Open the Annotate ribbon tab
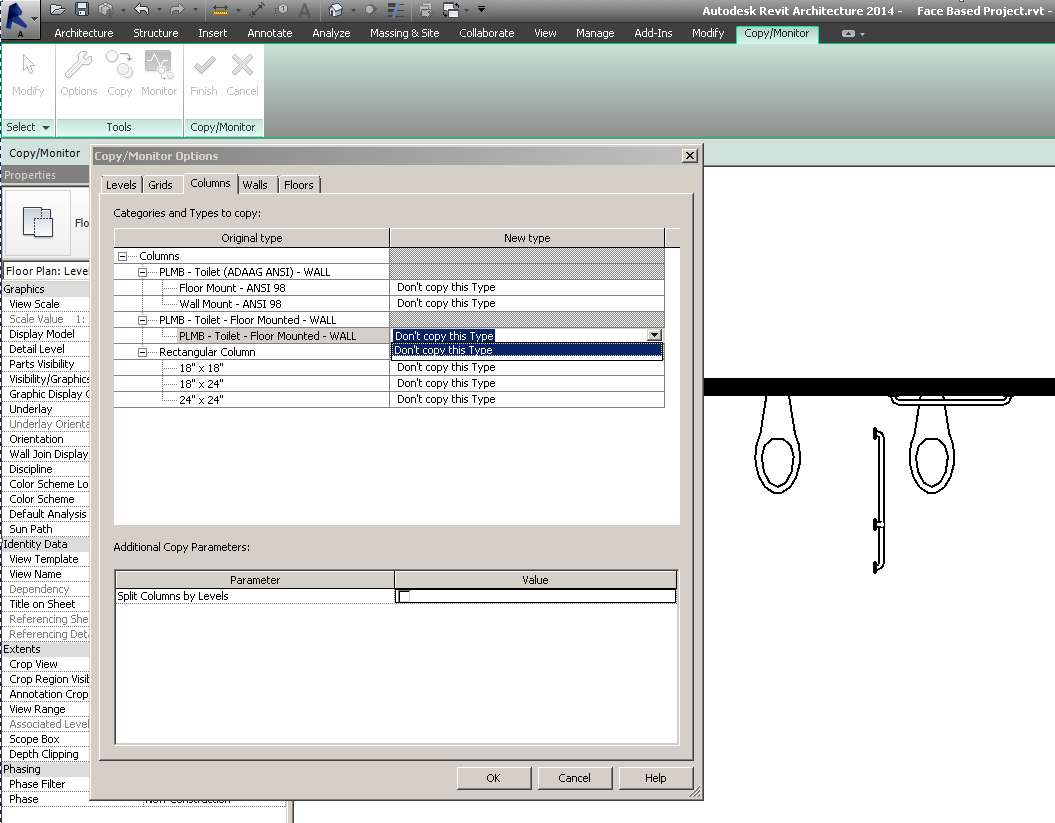This screenshot has height=823, width=1055. 269,33
